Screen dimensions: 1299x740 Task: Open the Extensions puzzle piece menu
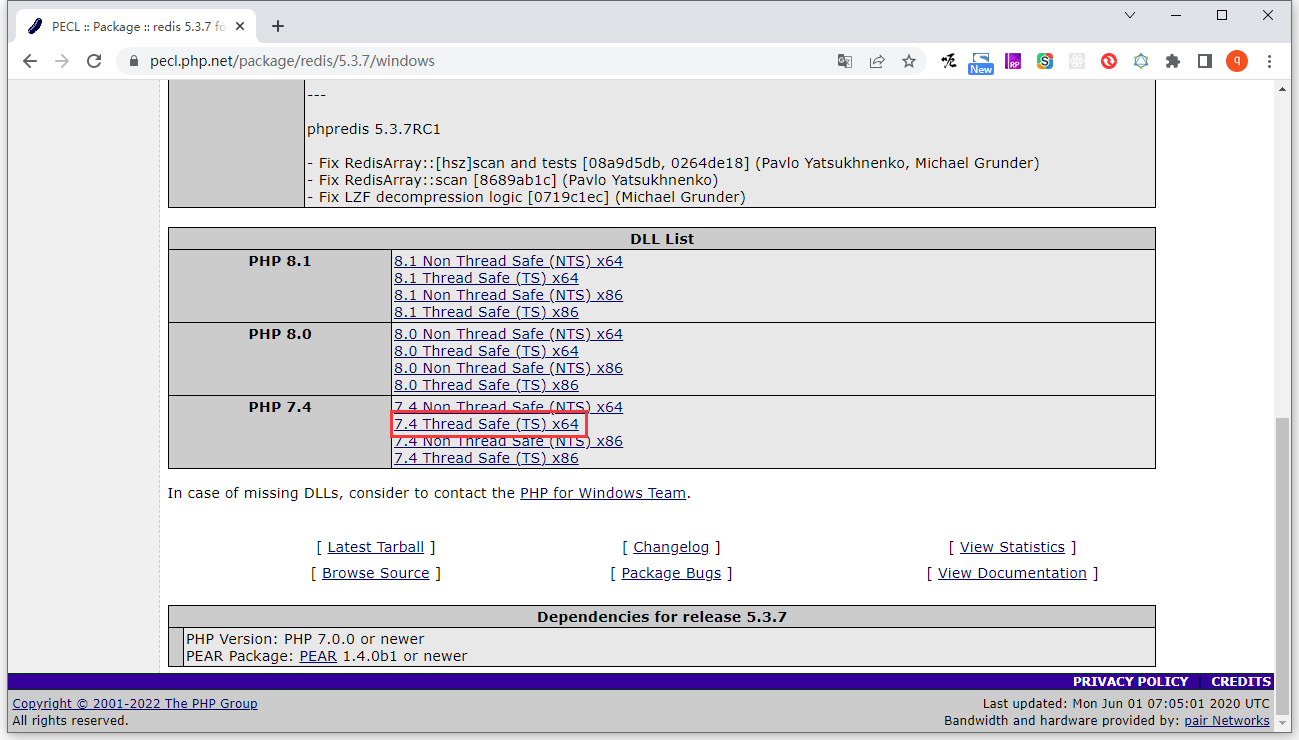click(1173, 61)
